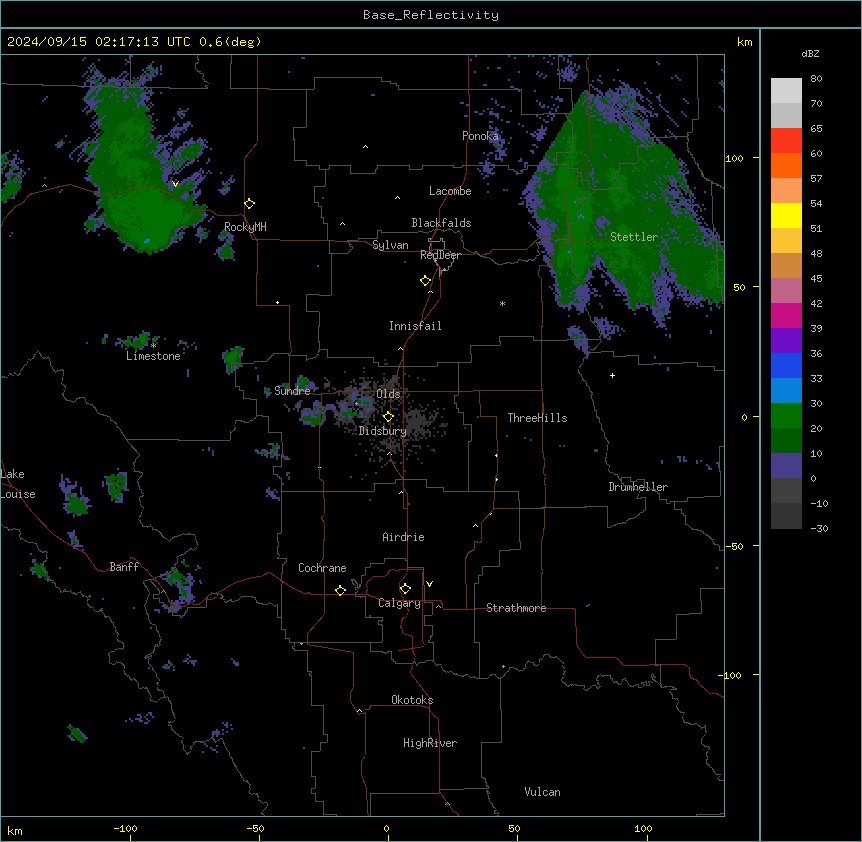Click the dark blue 36 dBZ legend swatch
Image resolution: width=862 pixels, height=842 pixels.
click(786, 365)
